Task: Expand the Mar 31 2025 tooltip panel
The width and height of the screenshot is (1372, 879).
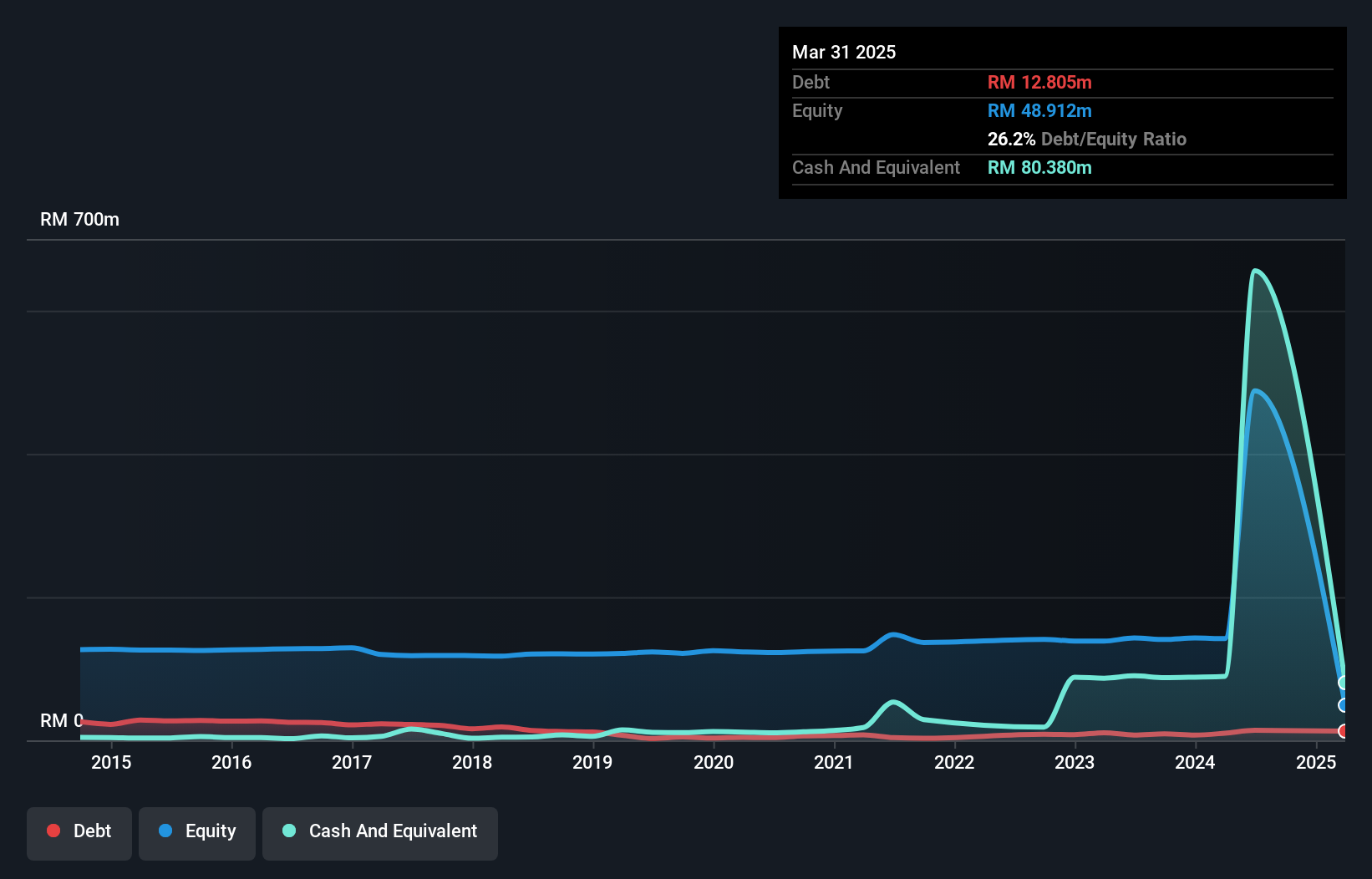Action: (x=843, y=52)
